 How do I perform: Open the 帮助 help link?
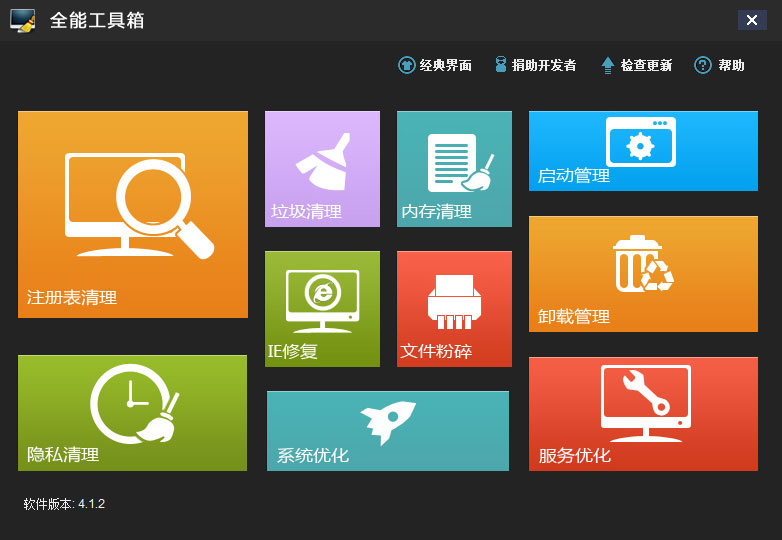click(x=719, y=65)
